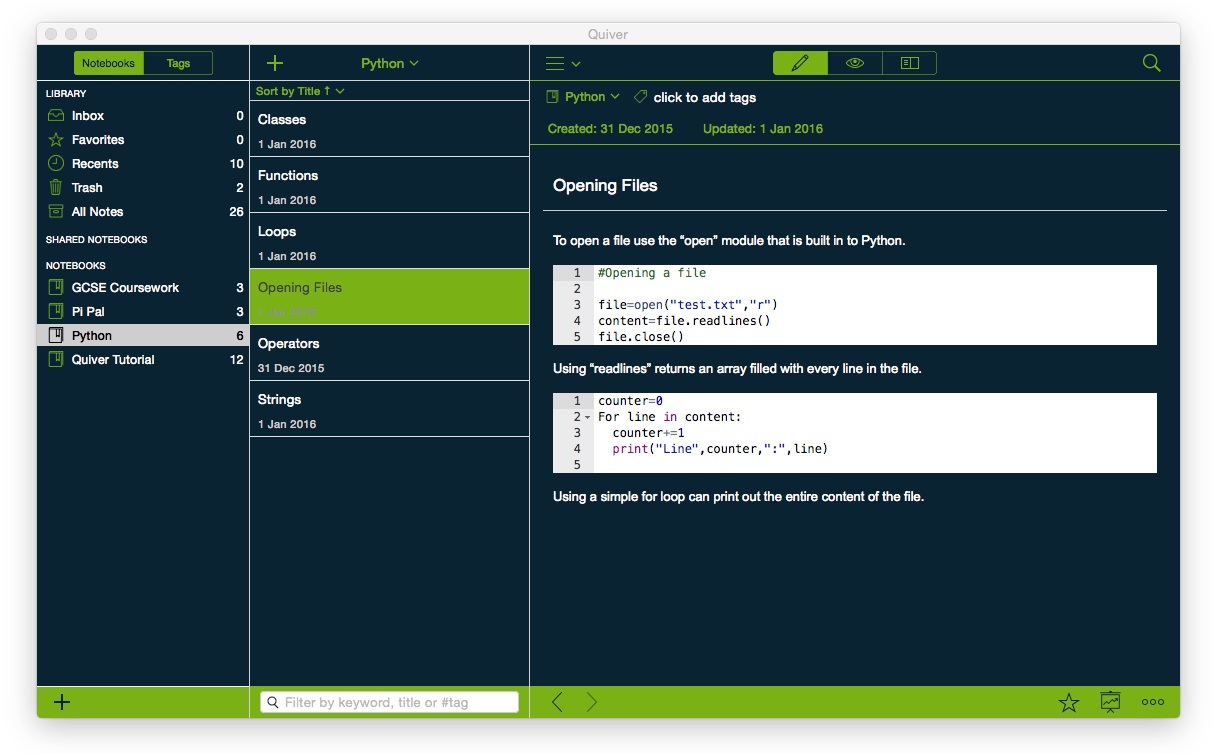Click the paragraph about using the open module
1228x754 pixels.
(x=729, y=241)
